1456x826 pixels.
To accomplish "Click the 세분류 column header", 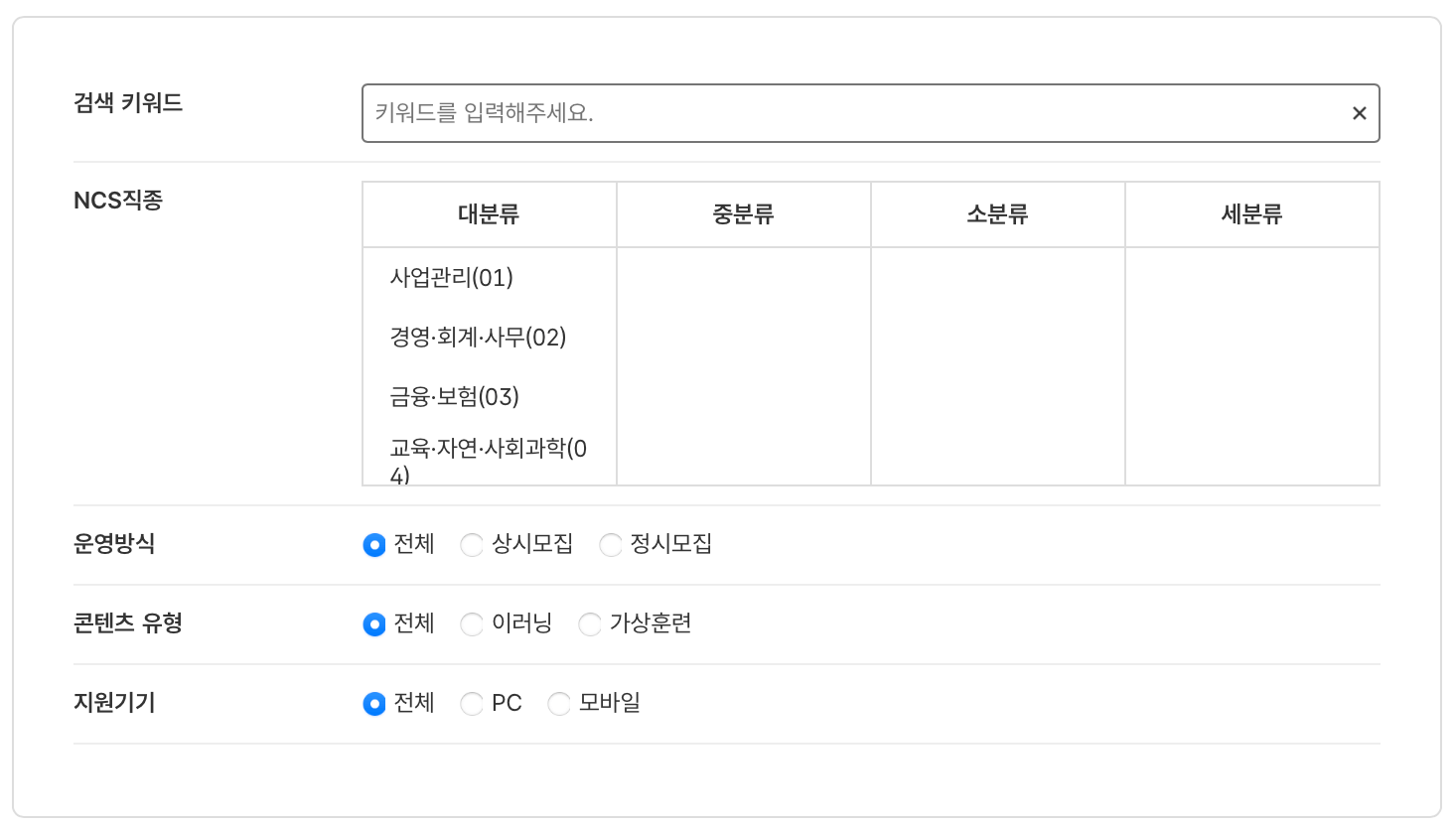I will [1251, 213].
